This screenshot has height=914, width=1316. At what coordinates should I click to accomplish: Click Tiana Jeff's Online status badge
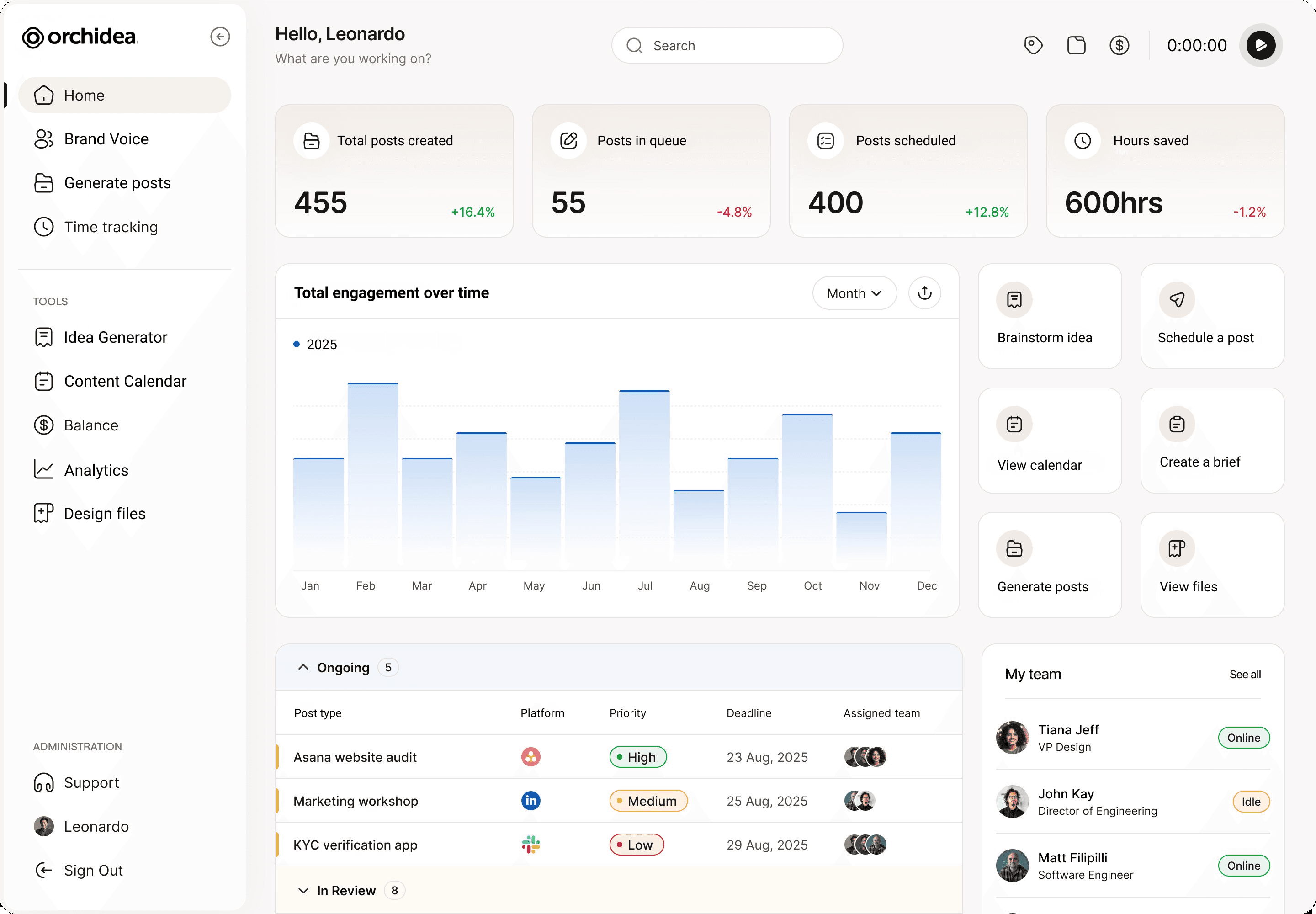point(1243,738)
